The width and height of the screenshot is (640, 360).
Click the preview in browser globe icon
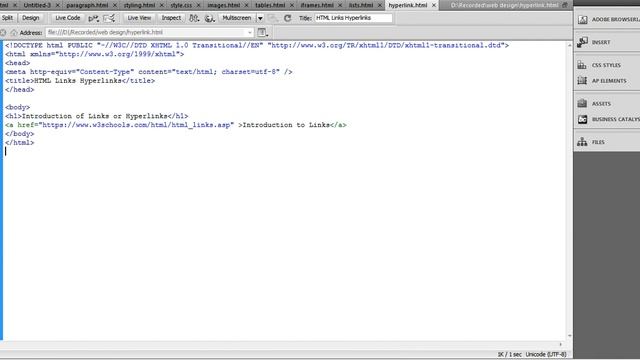pyautogui.click(x=210, y=18)
